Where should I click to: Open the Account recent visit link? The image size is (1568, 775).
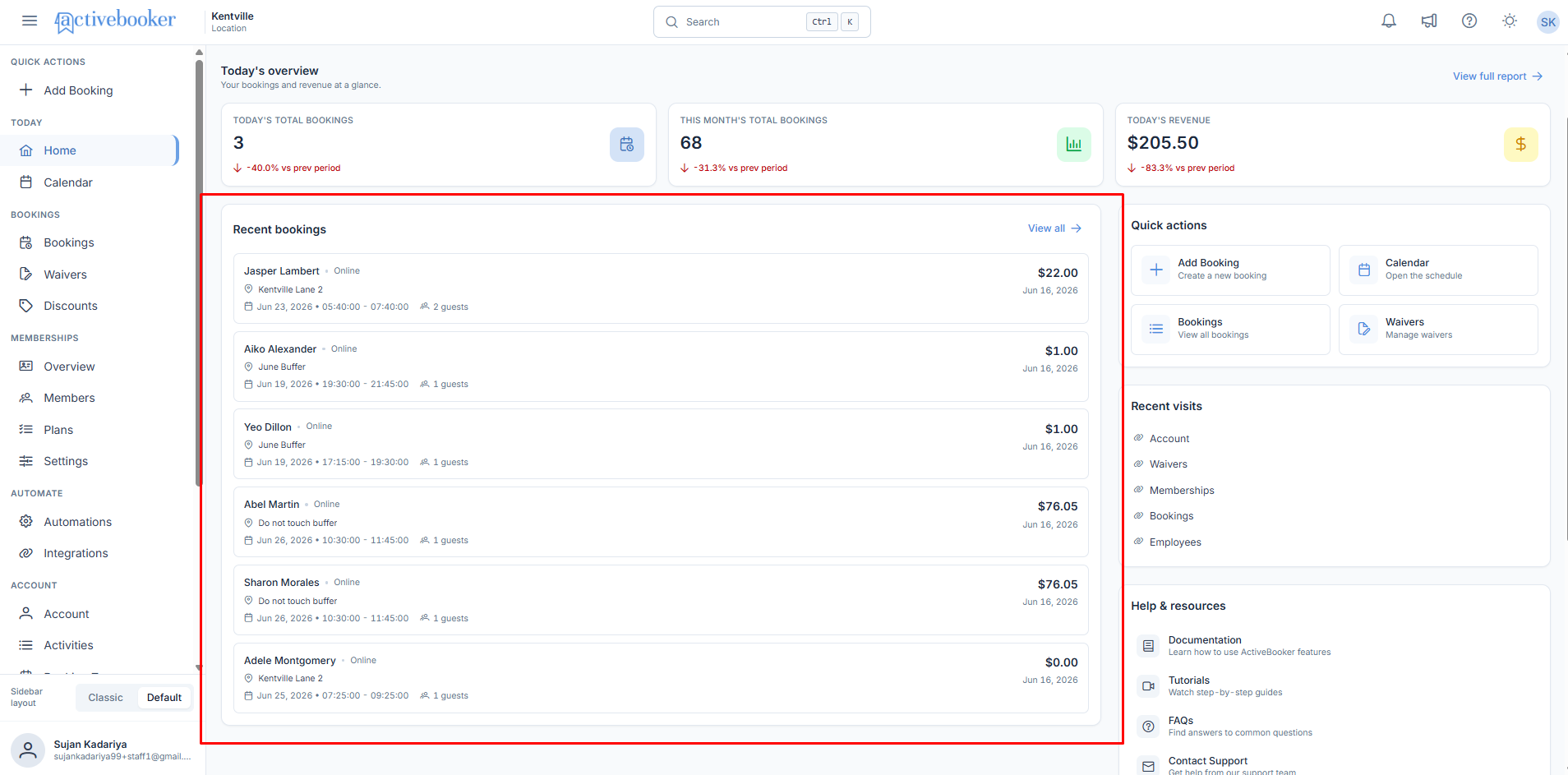[1169, 439]
